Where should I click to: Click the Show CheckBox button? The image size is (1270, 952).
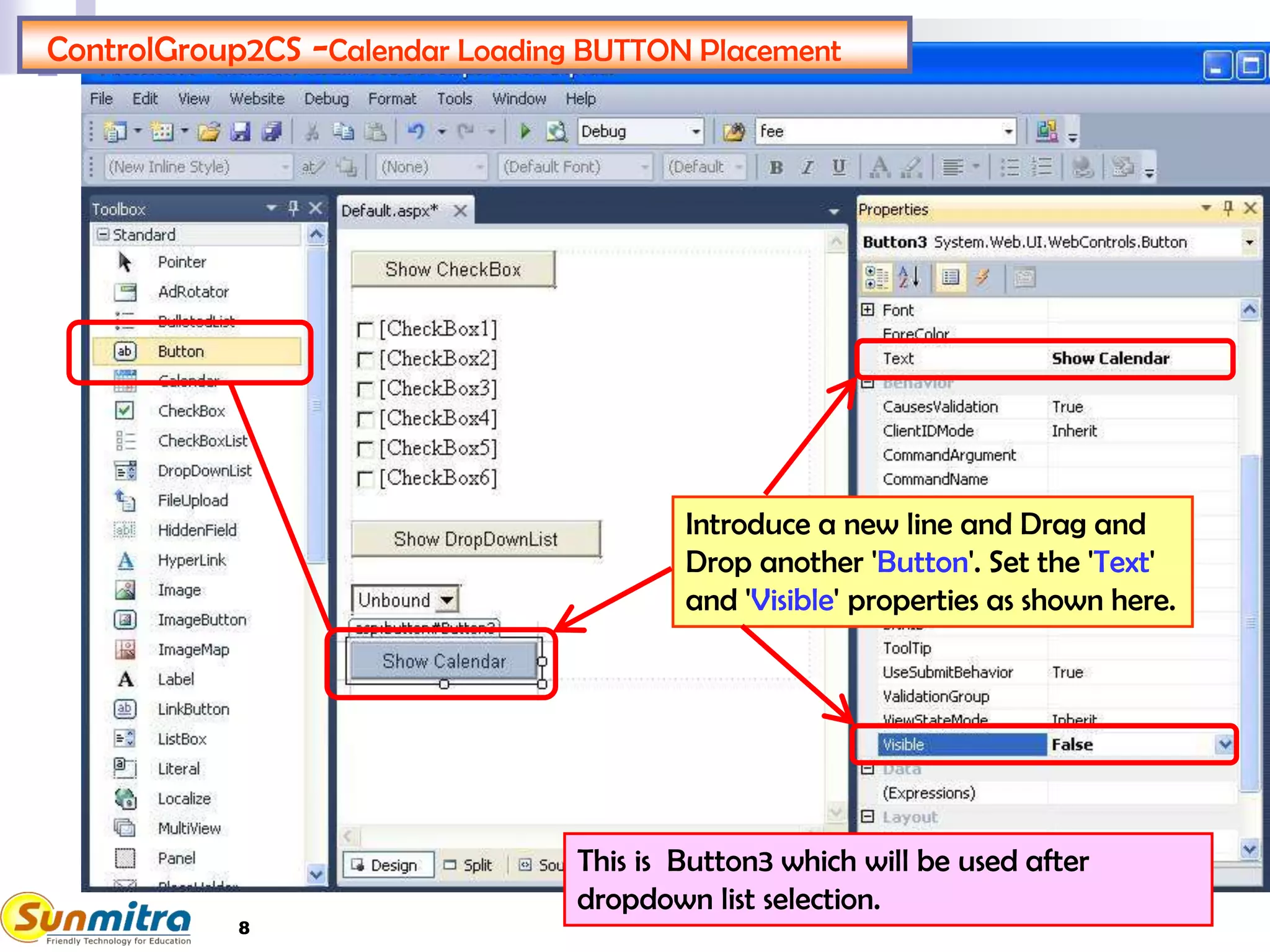(453, 270)
